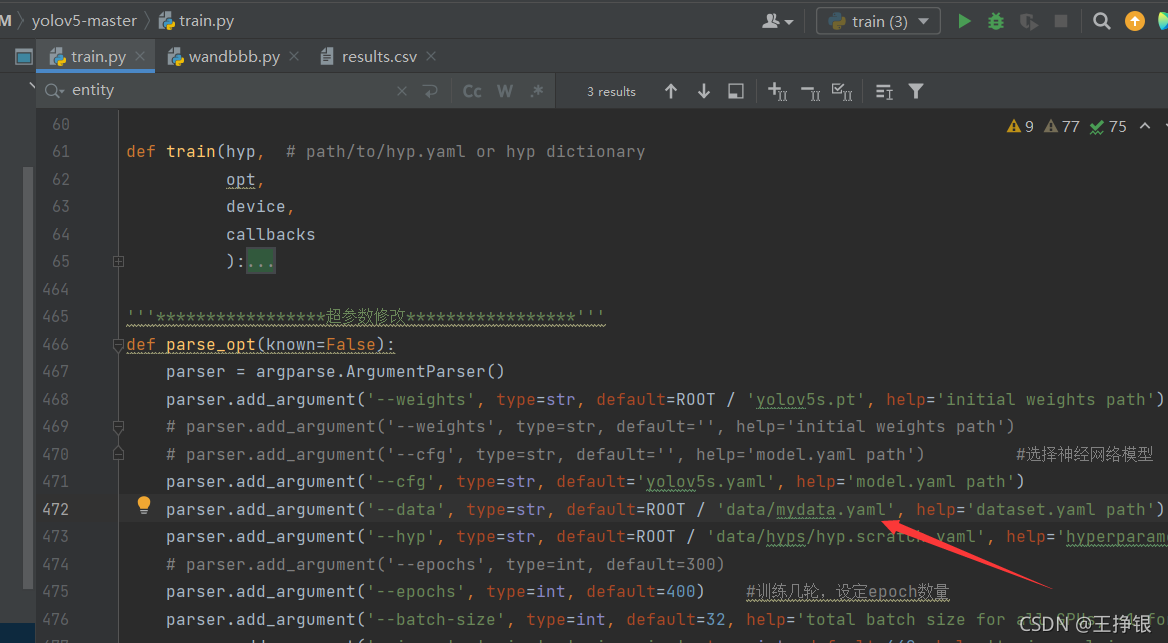Image resolution: width=1168 pixels, height=643 pixels.
Task: Toggle Words (W) search option
Action: 505,91
